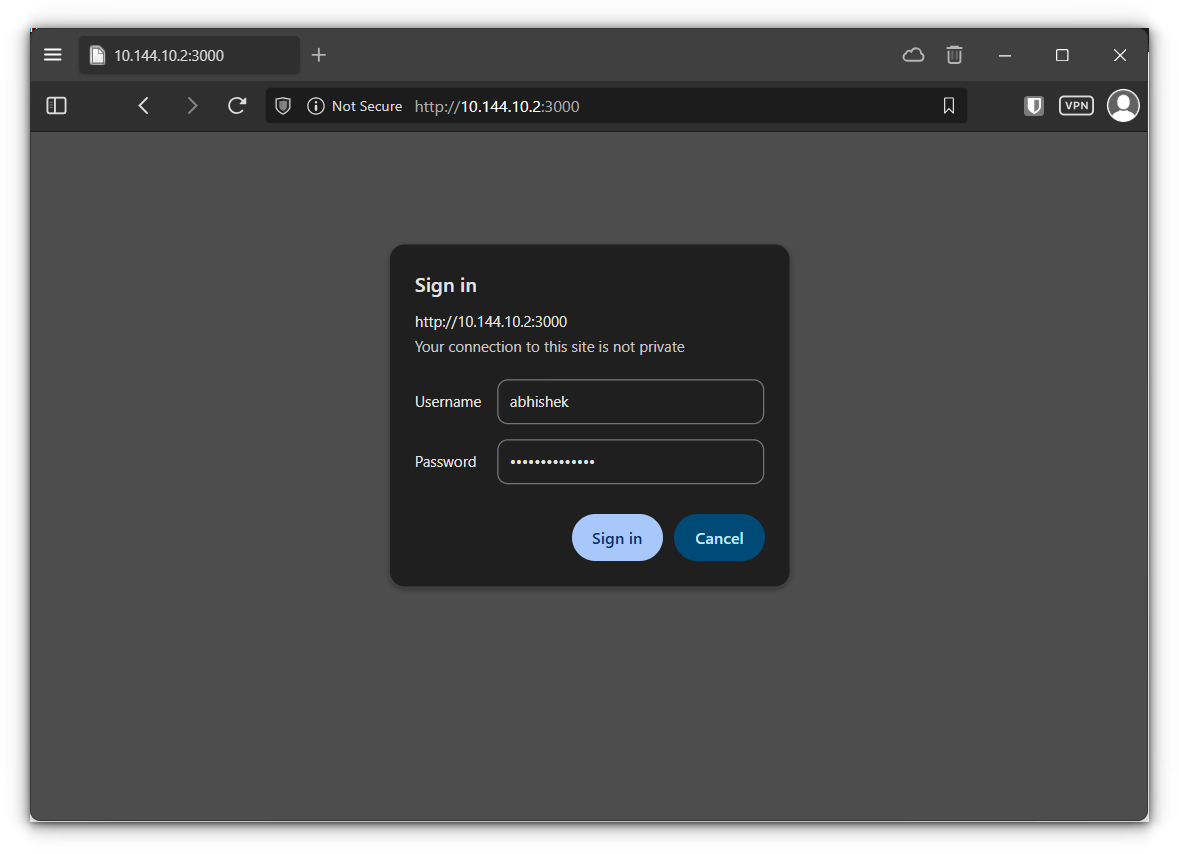The width and height of the screenshot is (1179, 854).
Task: Click the reload page icon
Action: [237, 105]
